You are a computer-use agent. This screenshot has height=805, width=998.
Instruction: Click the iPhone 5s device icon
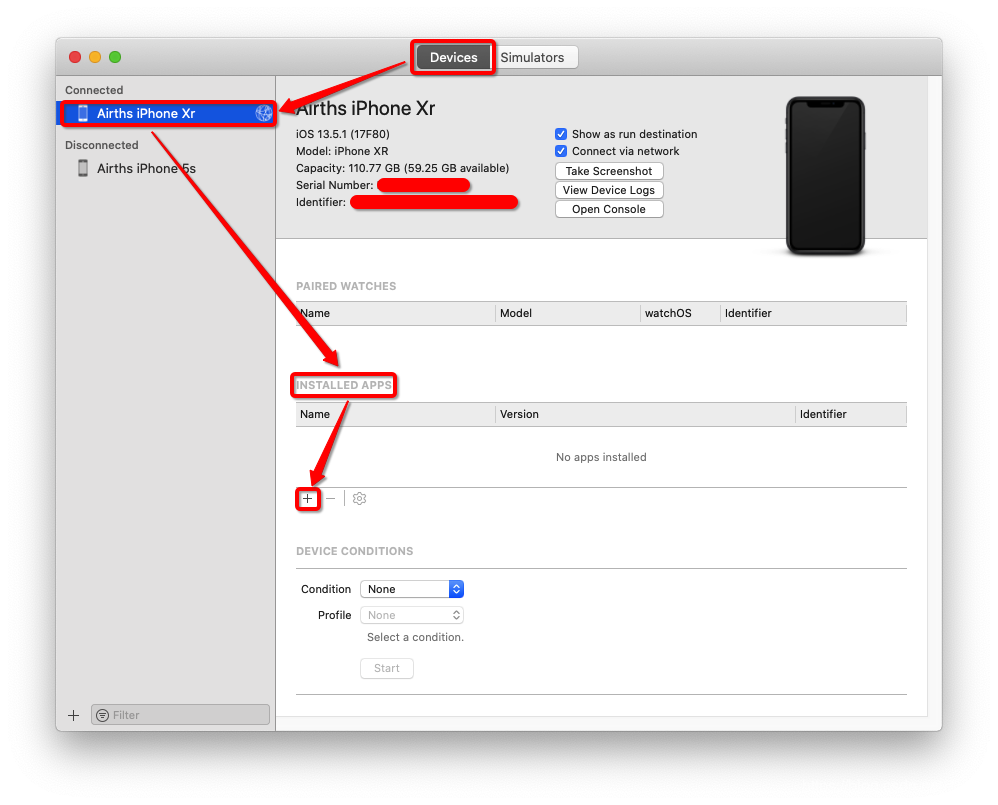coord(83,168)
